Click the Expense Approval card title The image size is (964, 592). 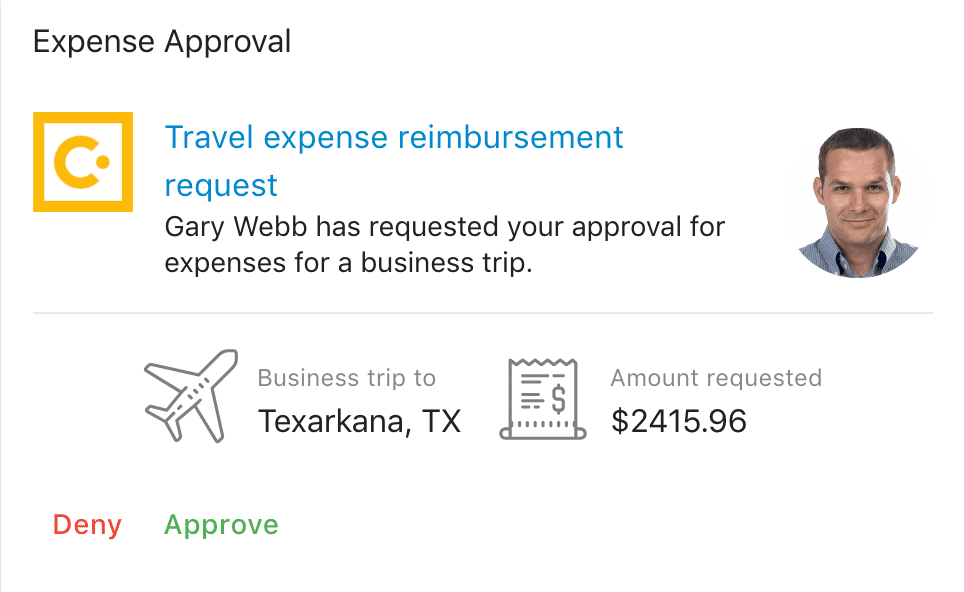pyautogui.click(x=162, y=42)
